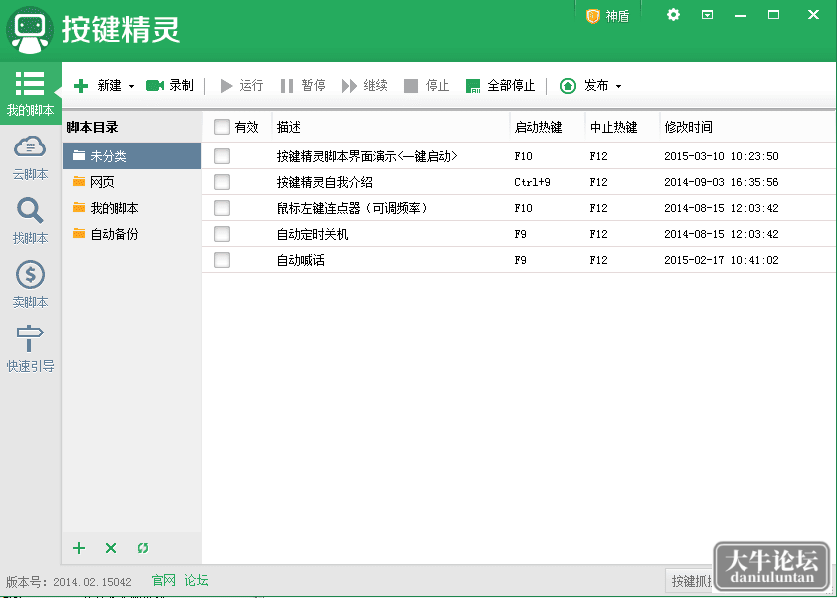This screenshot has height=598, width=837.
Task: Stop the script with 停止
Action: (427, 85)
